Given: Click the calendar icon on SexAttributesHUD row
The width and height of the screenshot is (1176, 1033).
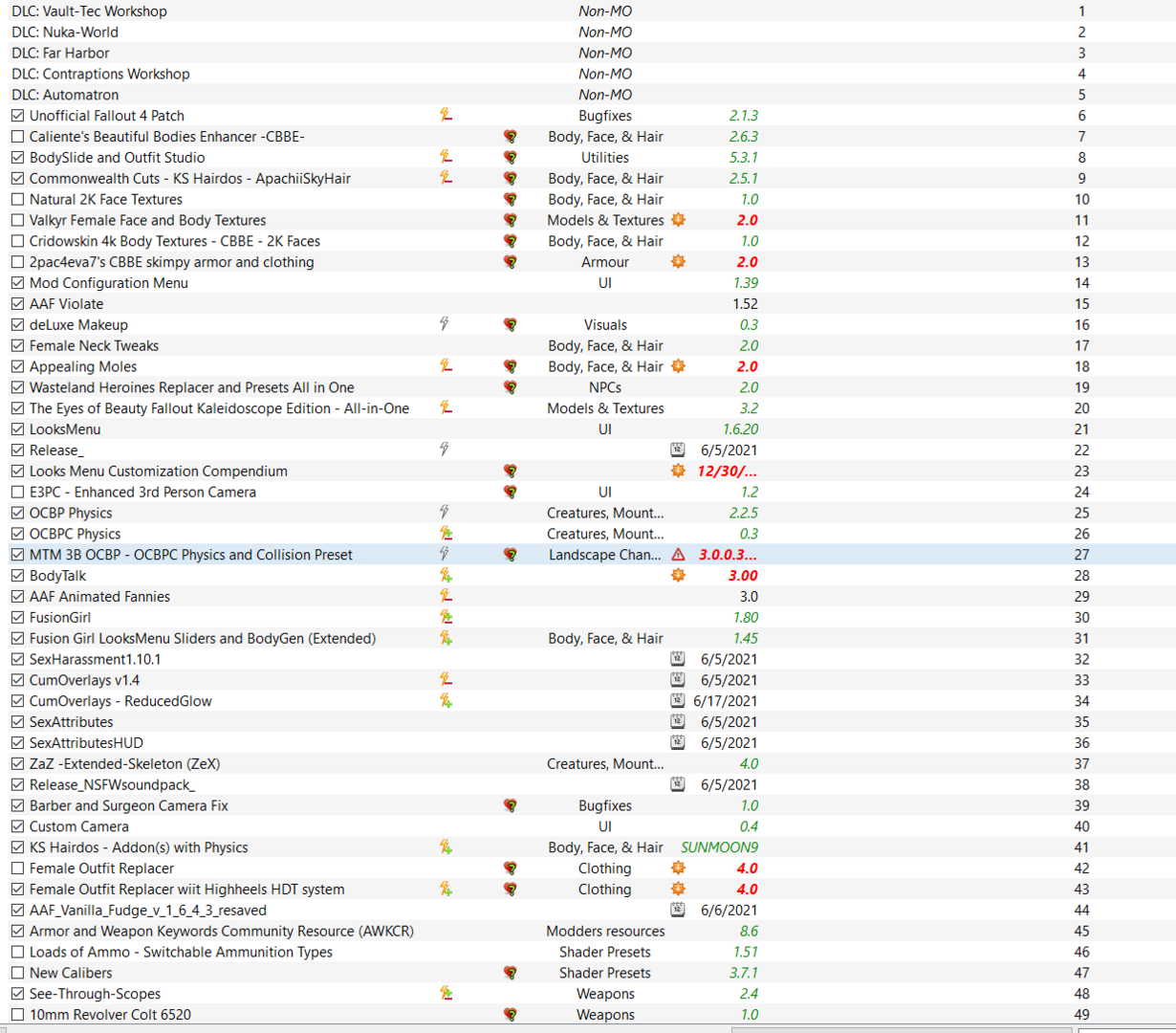Looking at the screenshot, I should [678, 742].
